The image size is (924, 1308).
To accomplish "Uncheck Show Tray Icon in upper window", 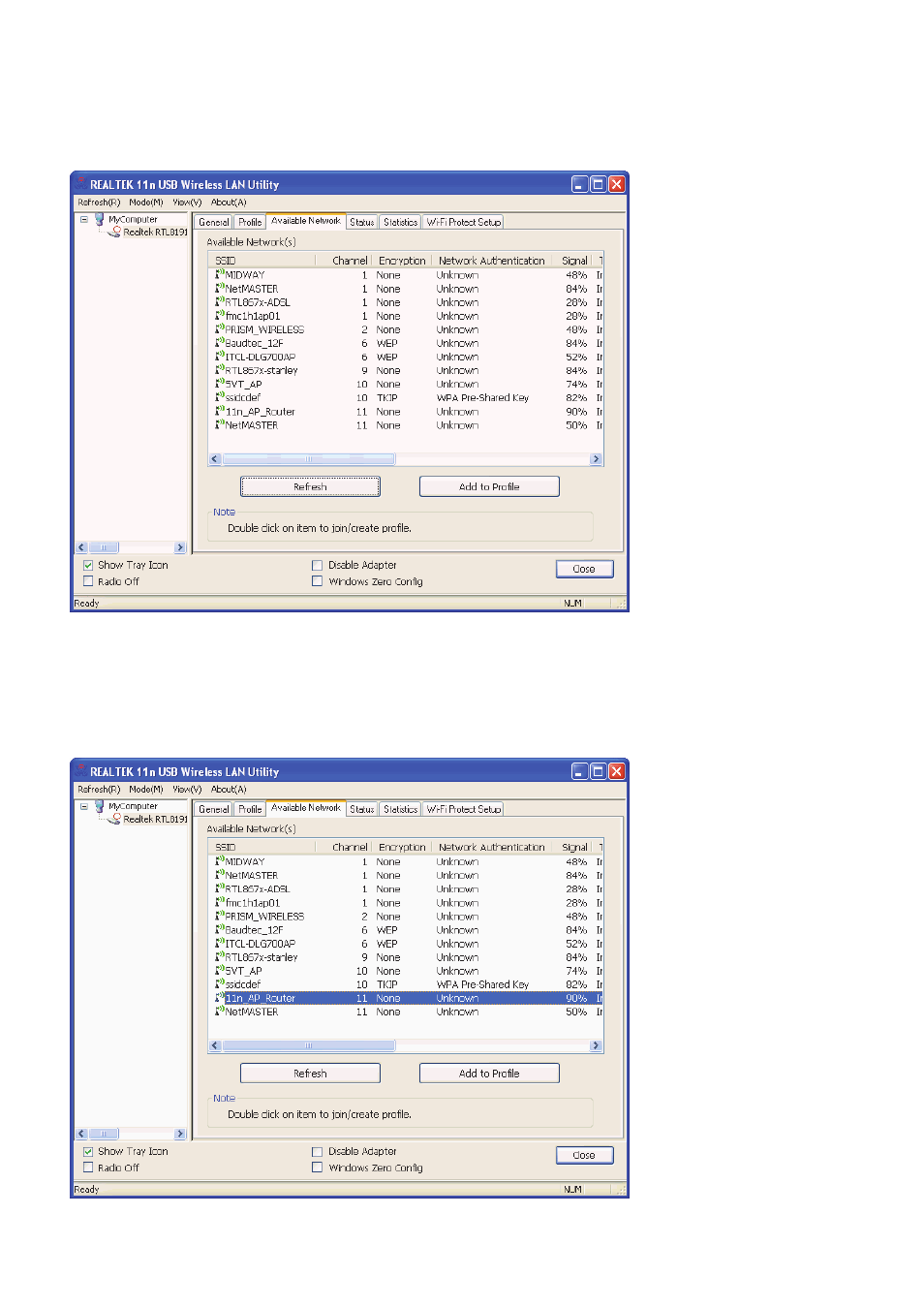I will (88, 565).
